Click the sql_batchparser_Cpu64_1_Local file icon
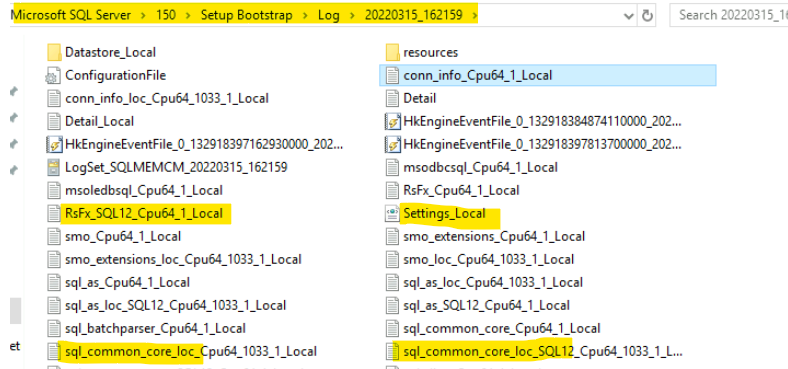This screenshot has width=788, height=369. [x=53, y=329]
